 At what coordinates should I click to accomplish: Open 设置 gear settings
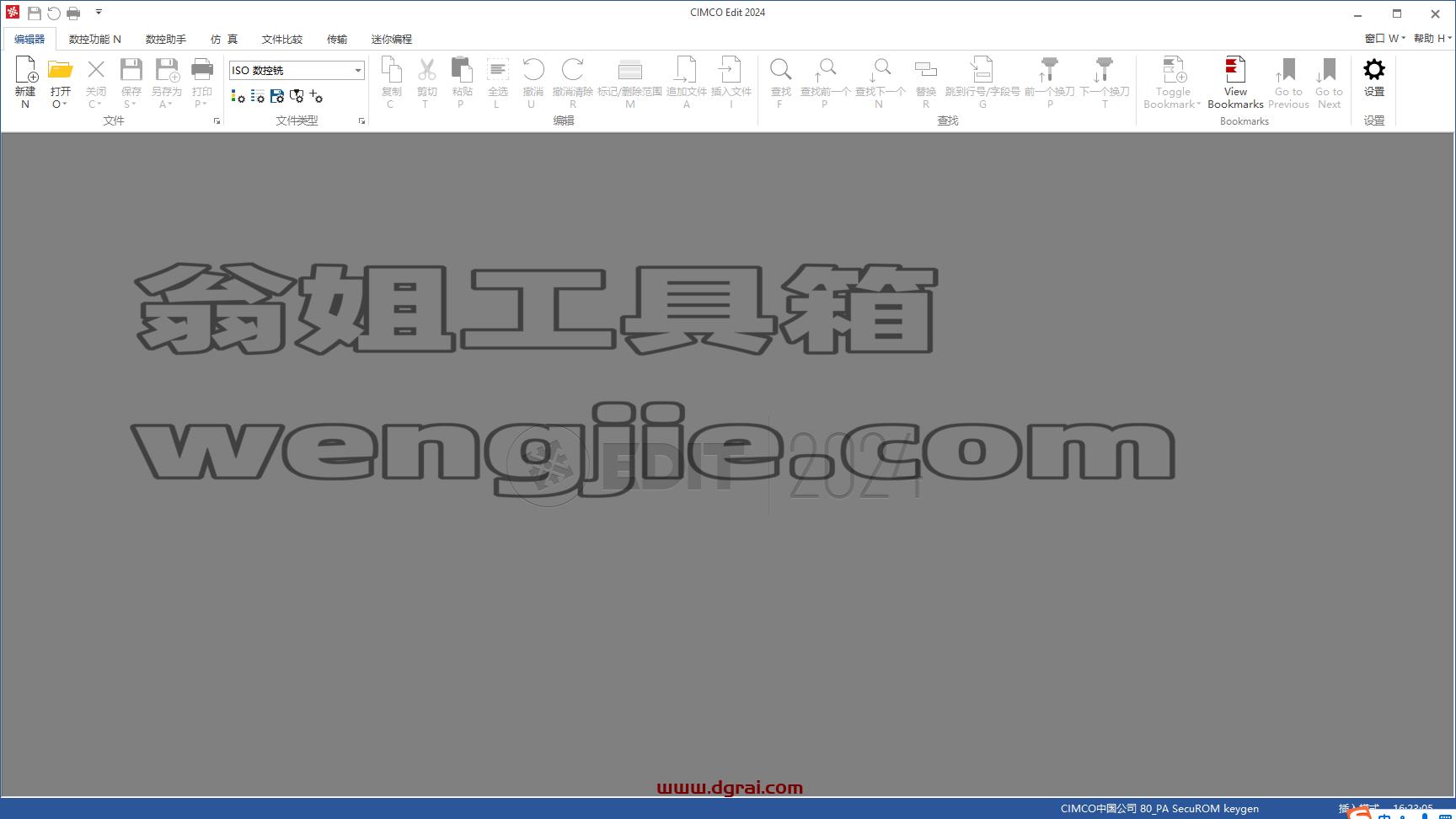1373,77
